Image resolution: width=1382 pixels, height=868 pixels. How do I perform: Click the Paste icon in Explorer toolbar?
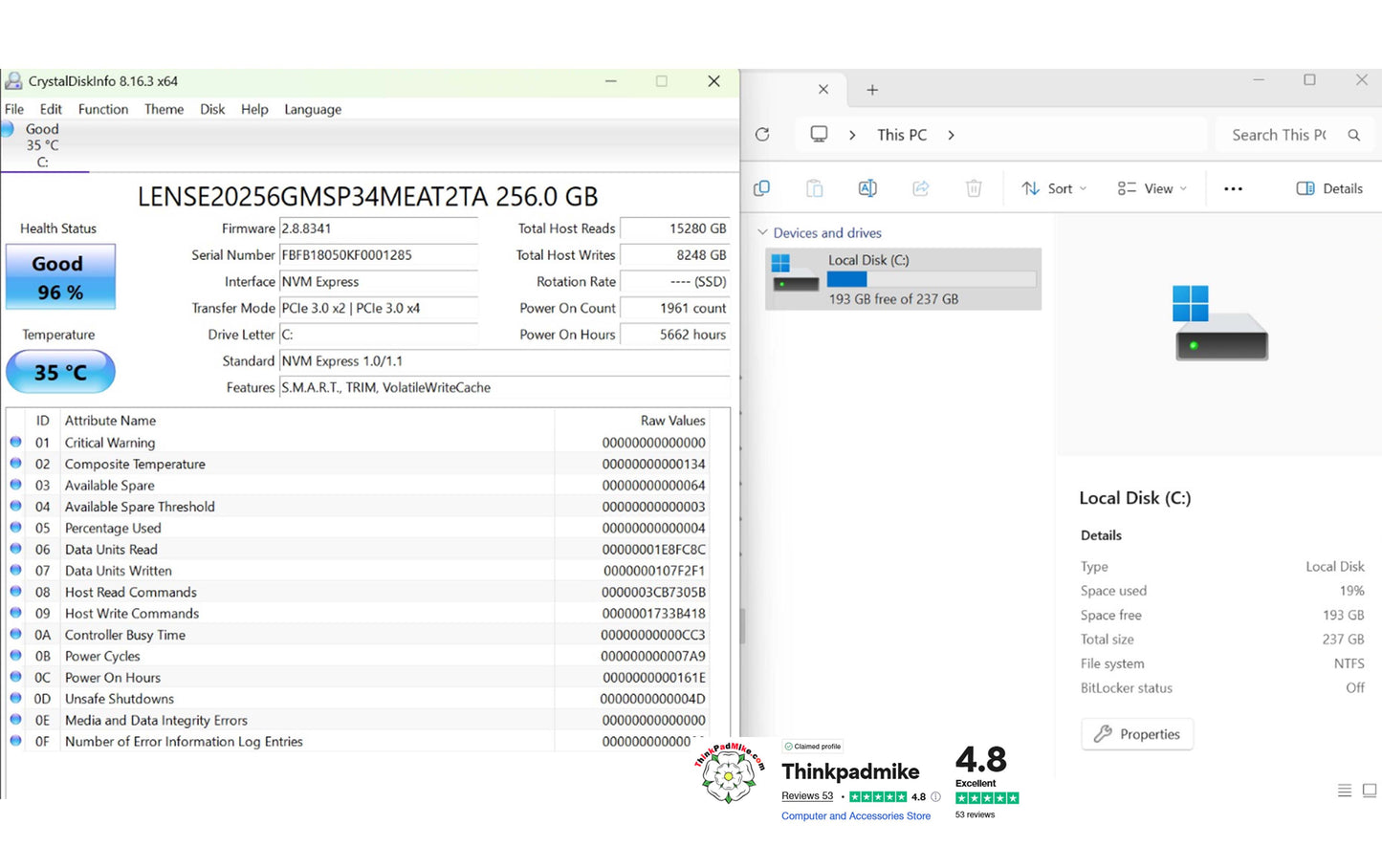click(x=814, y=188)
